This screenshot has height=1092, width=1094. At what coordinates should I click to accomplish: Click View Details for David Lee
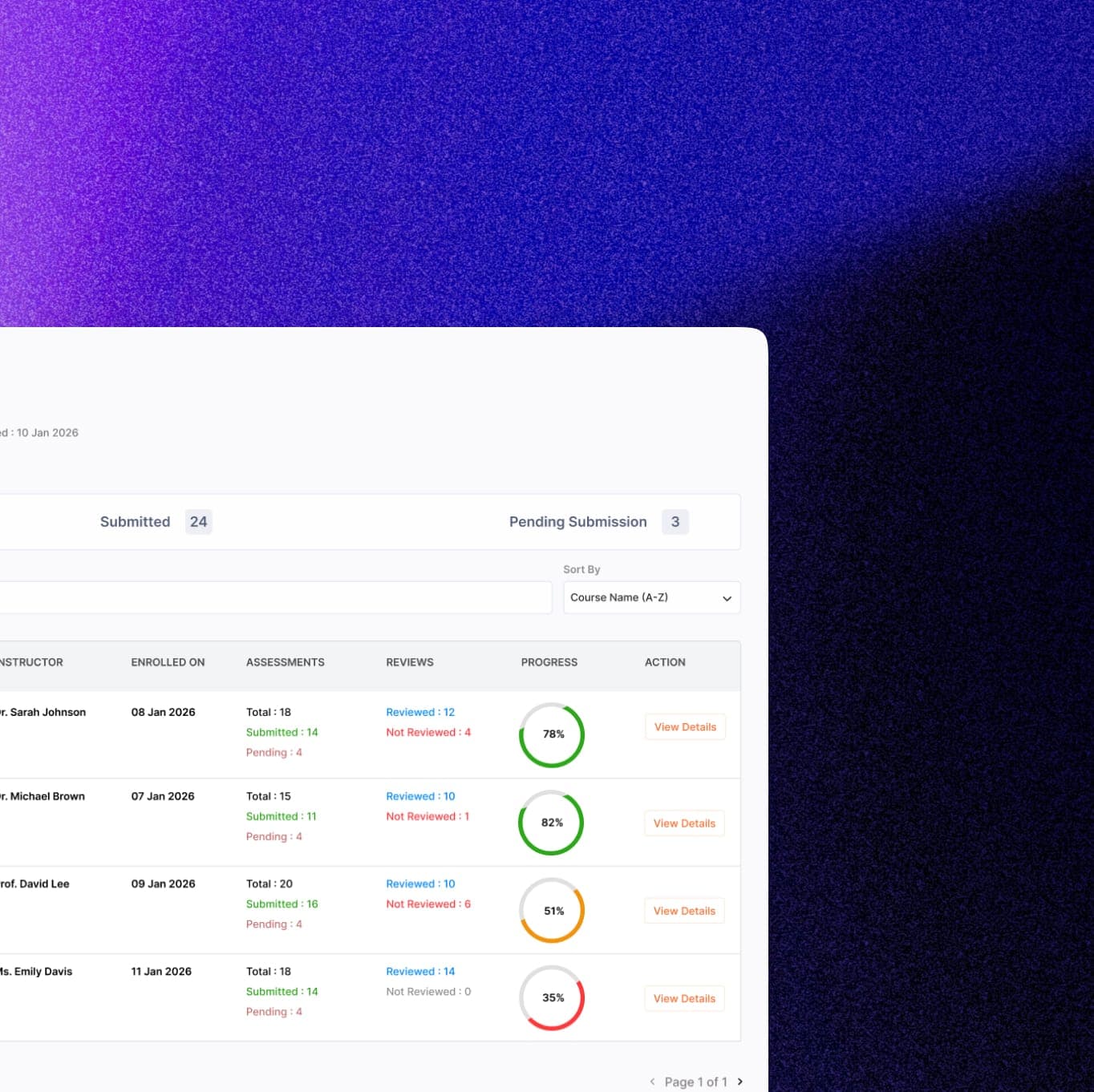pos(684,911)
